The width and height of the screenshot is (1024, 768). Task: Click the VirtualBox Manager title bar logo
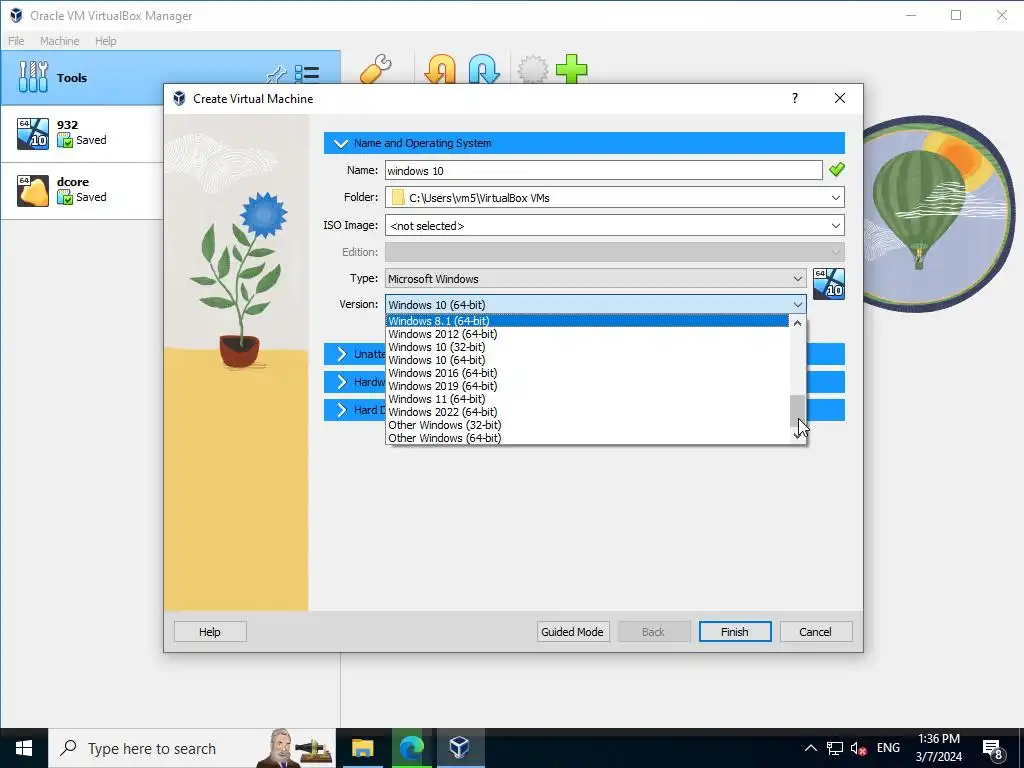point(16,15)
